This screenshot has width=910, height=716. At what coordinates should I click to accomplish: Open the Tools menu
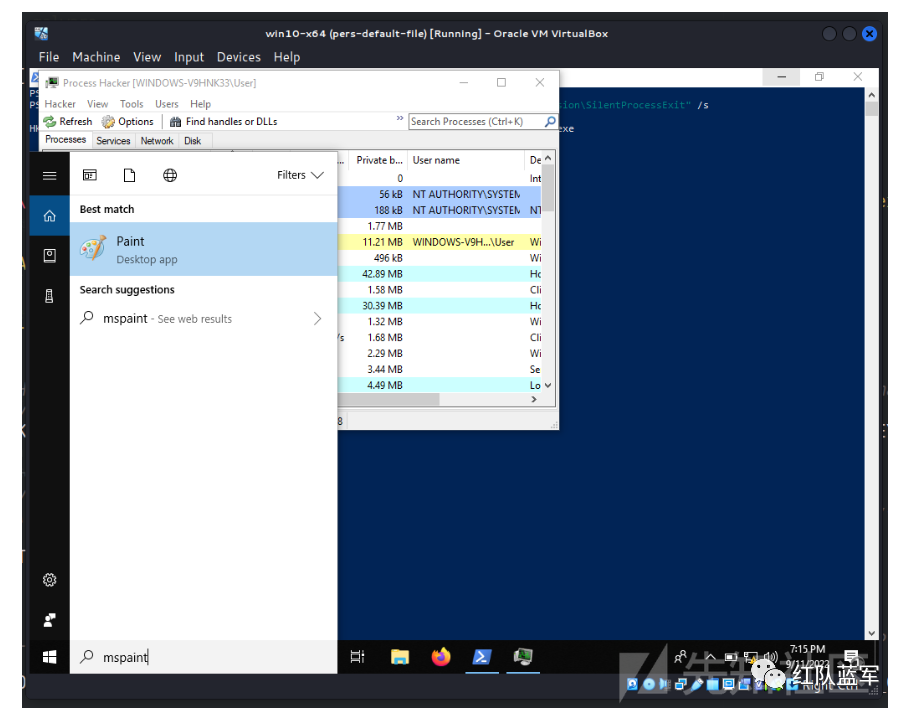(x=131, y=104)
